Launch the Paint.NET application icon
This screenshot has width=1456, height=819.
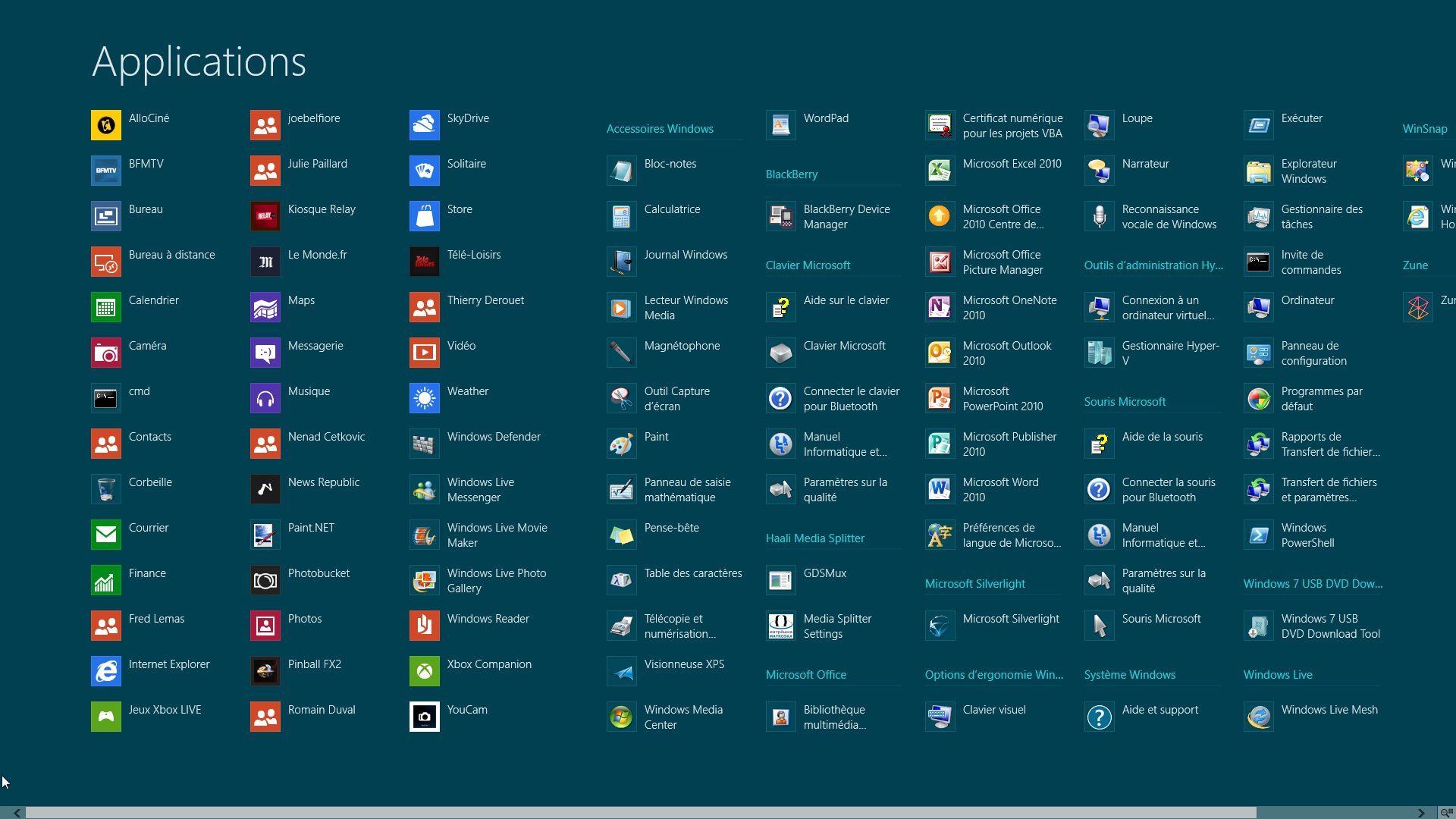[265, 535]
